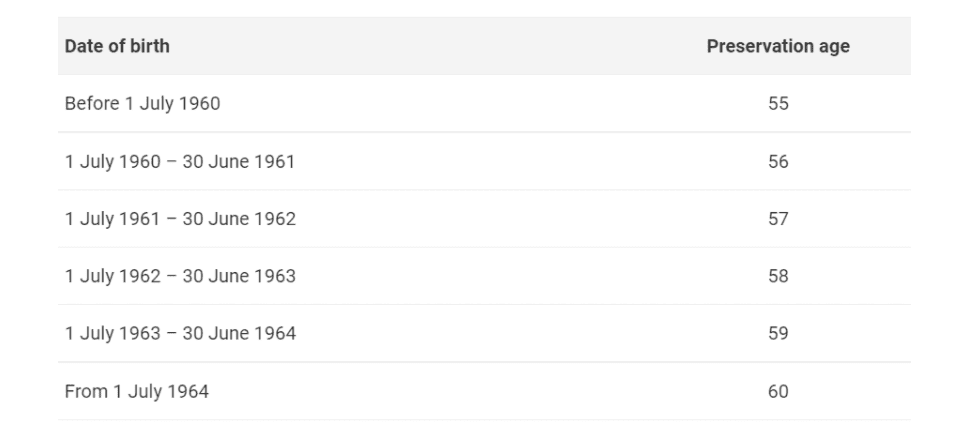The height and width of the screenshot is (439, 964).
Task: Select preservation age value 55
Action: pyautogui.click(x=778, y=104)
